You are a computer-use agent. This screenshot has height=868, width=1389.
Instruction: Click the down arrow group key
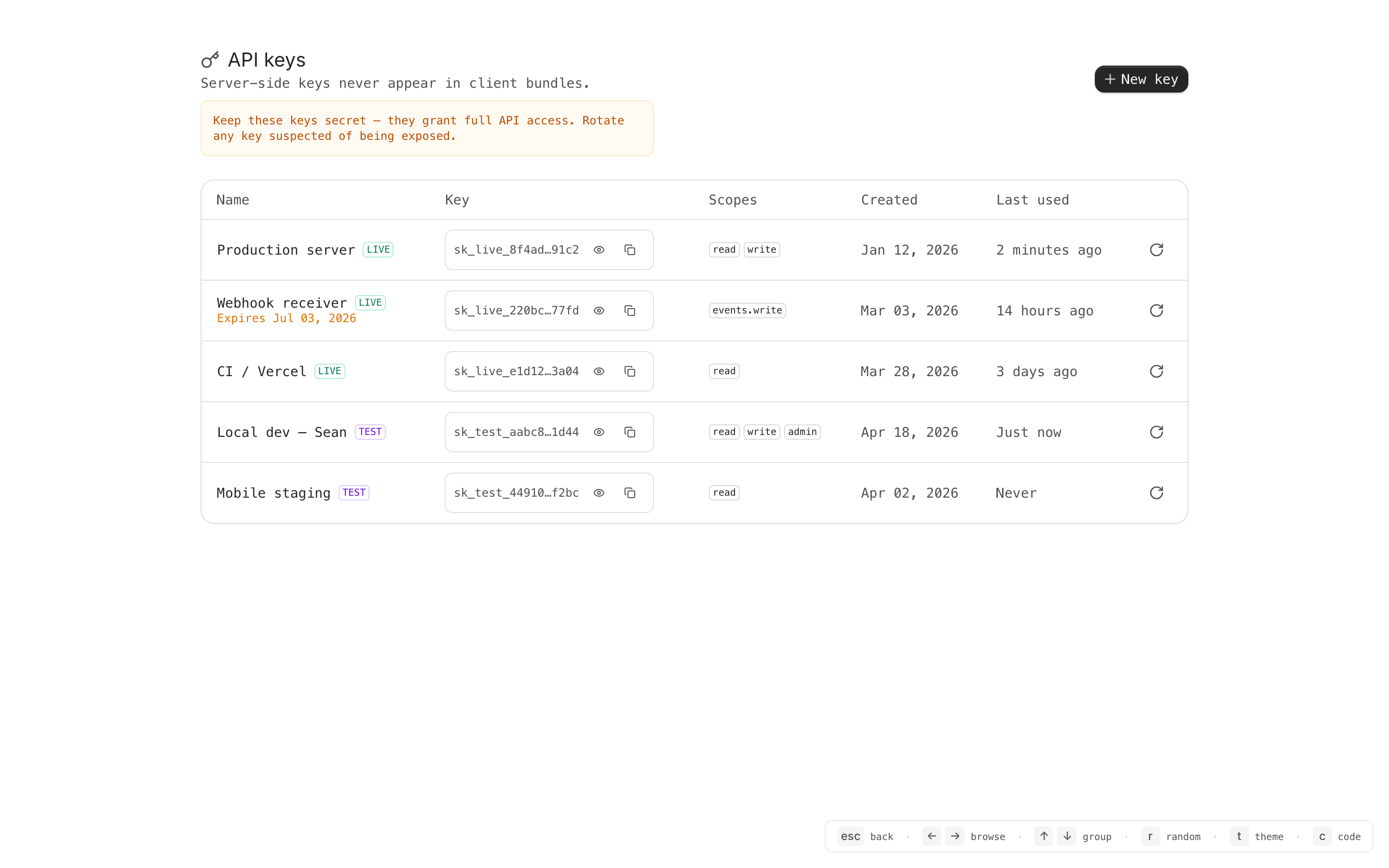1067,836
